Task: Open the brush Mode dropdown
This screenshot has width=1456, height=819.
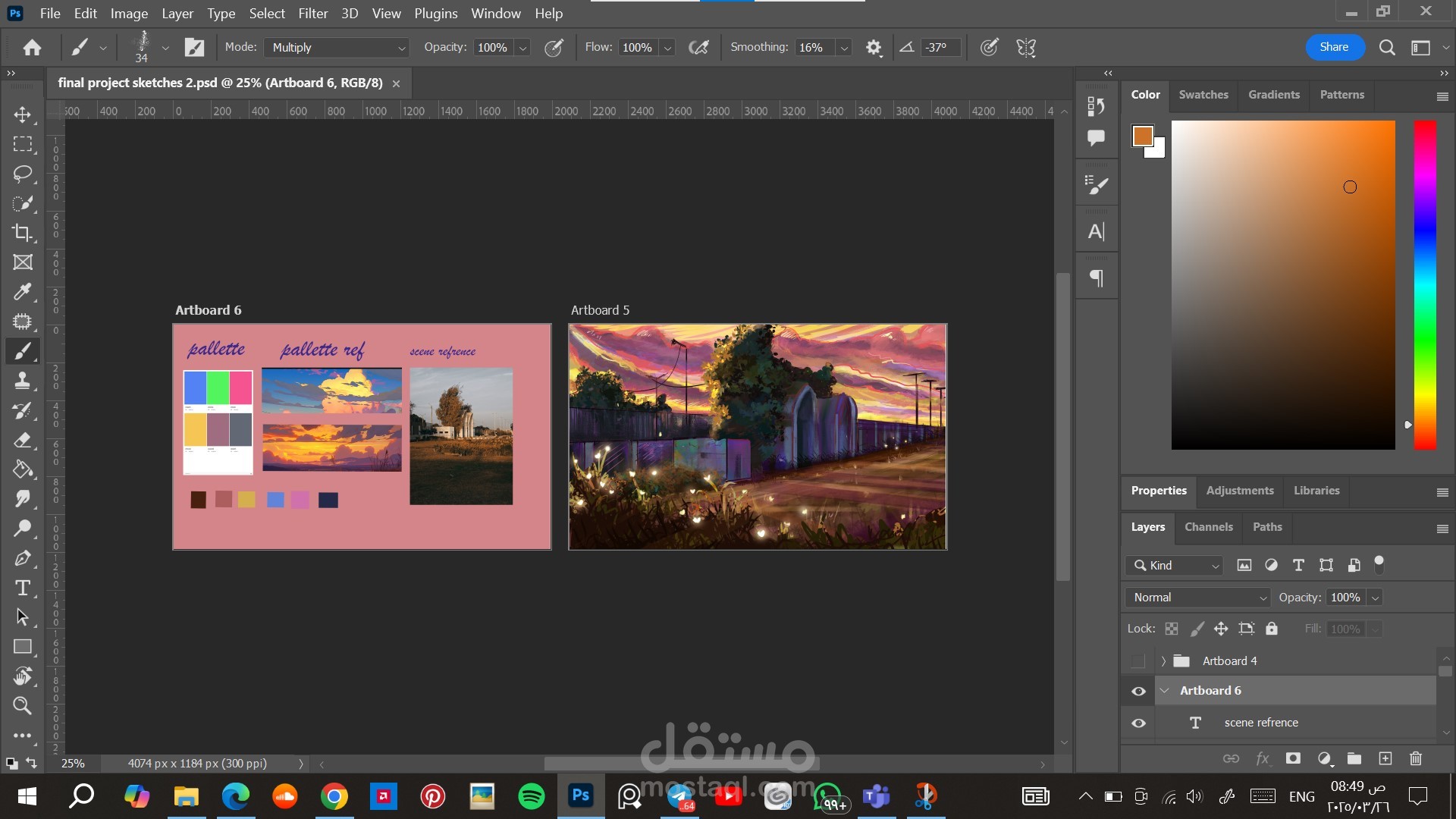Action: (337, 48)
